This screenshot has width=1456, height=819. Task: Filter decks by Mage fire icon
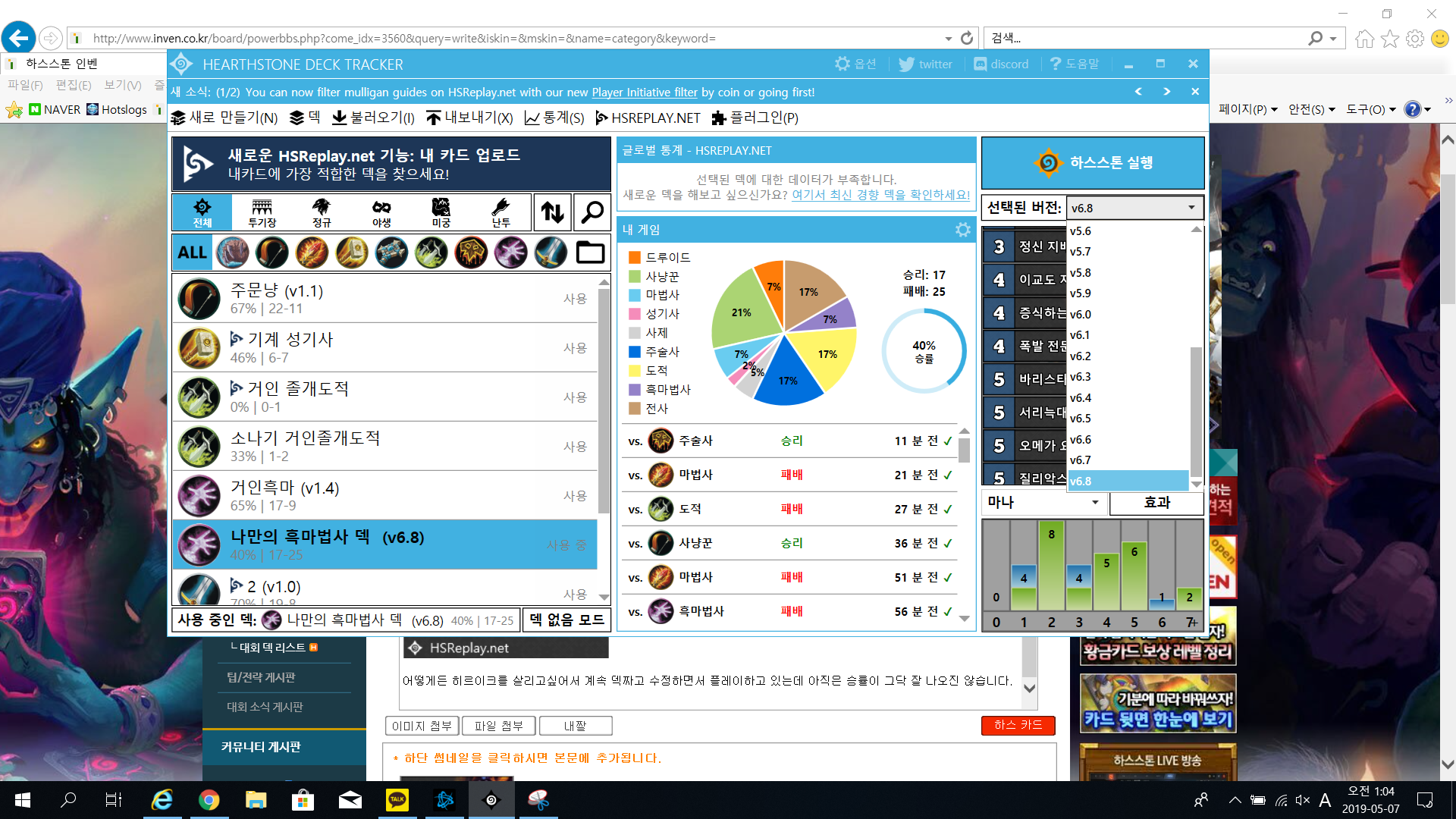(312, 253)
